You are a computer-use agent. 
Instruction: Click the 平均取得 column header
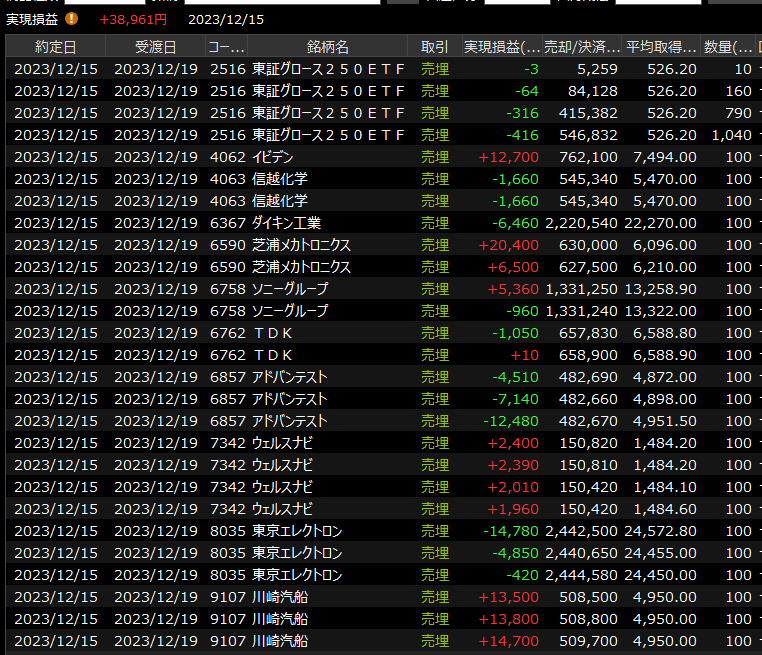coord(661,47)
